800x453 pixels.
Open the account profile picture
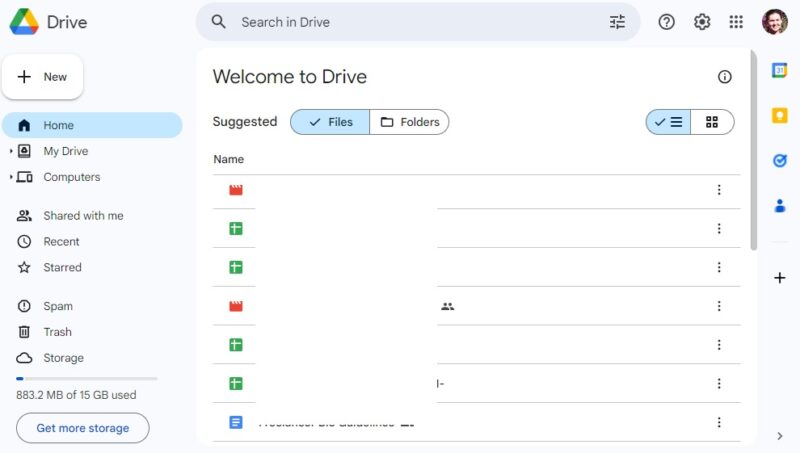pyautogui.click(x=774, y=22)
